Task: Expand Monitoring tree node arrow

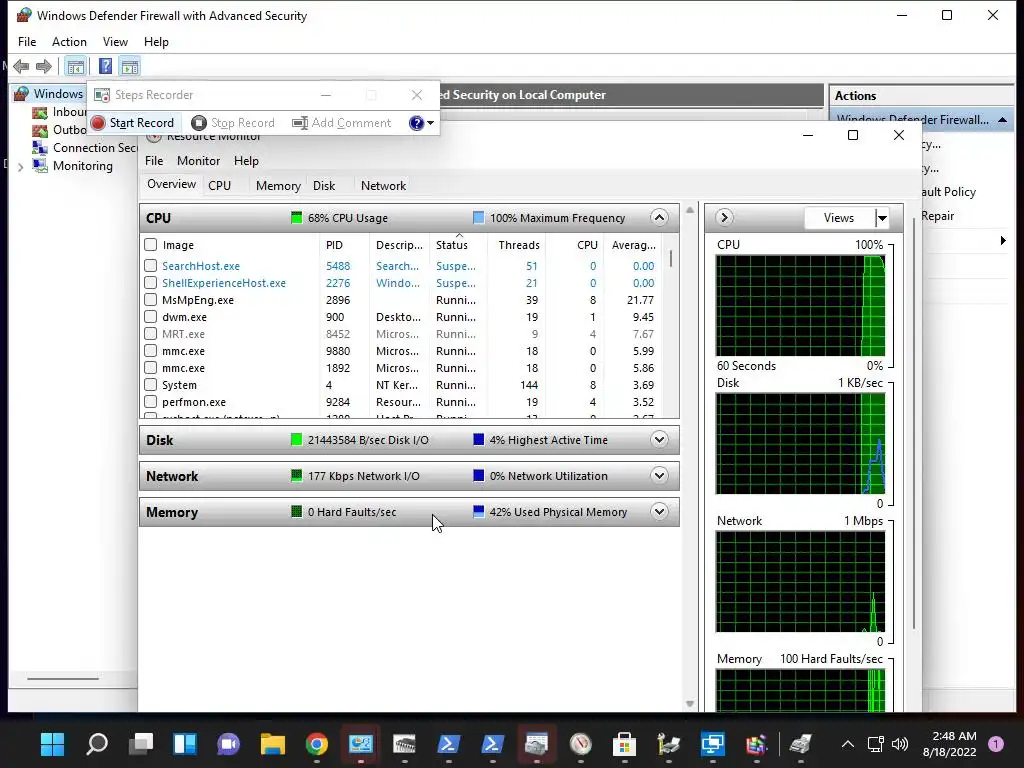Action: [x=20, y=167]
